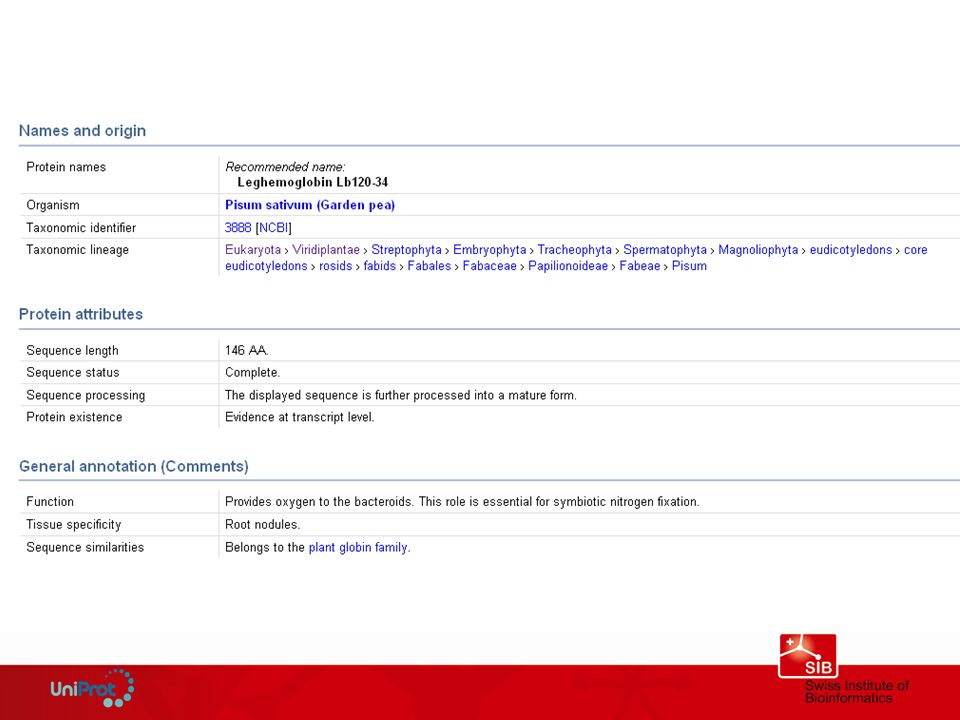Click the Complete sequence status value
The width and height of the screenshot is (960, 720).
click(x=252, y=372)
